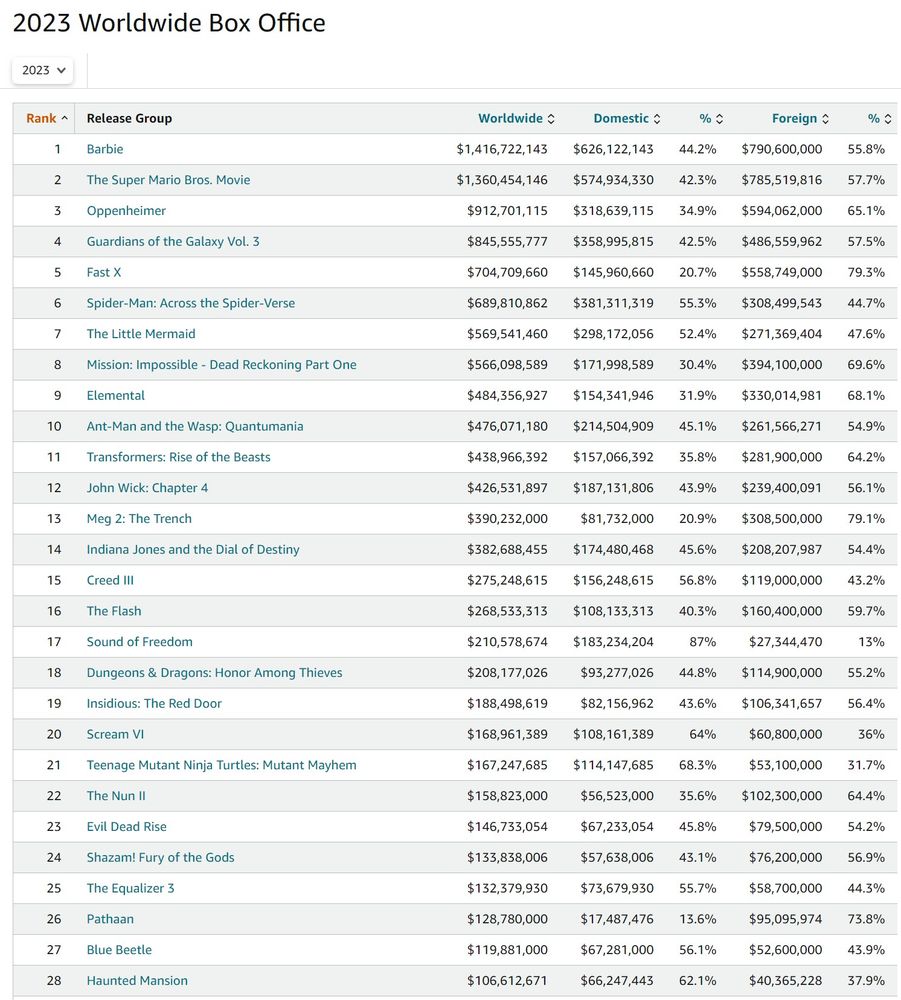Viewport: 901px width, 1000px height.
Task: Open the Sound of Freedom link
Action: (x=140, y=642)
